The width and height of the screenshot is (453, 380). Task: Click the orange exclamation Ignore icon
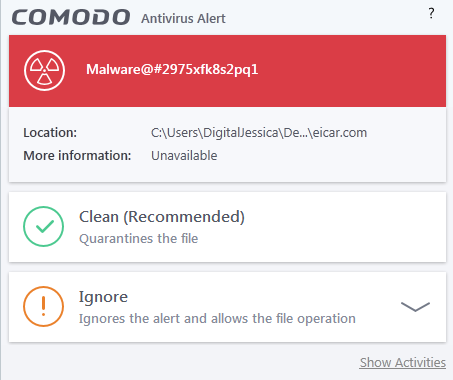43,306
